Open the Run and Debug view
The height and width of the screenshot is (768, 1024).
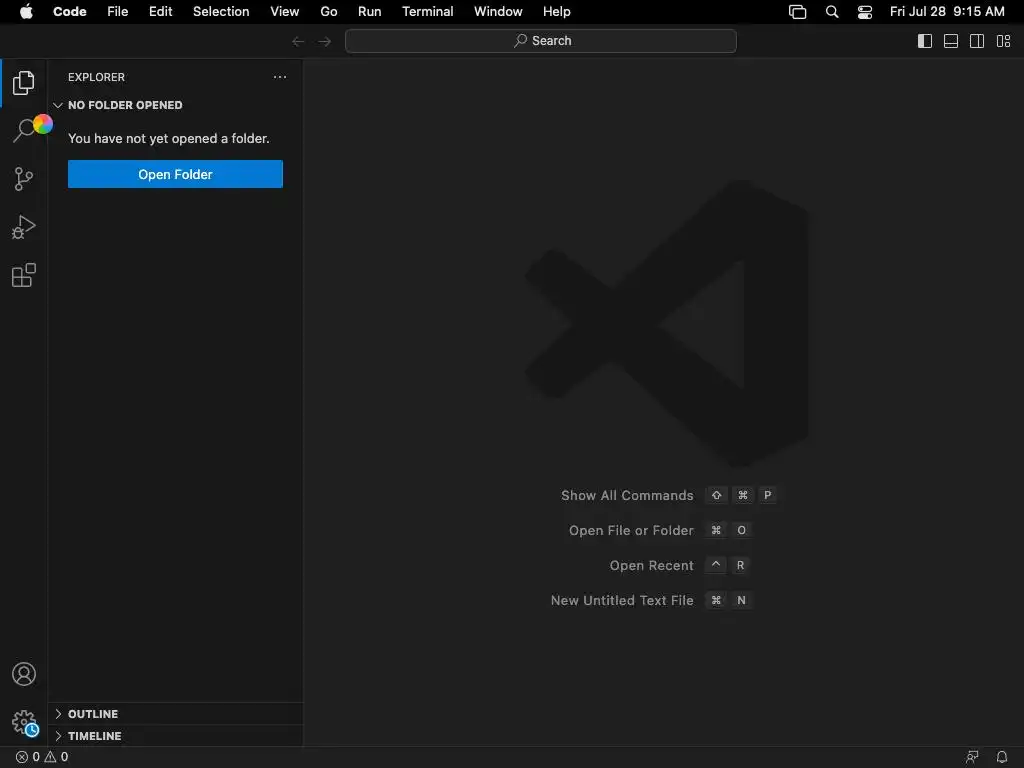[24, 227]
